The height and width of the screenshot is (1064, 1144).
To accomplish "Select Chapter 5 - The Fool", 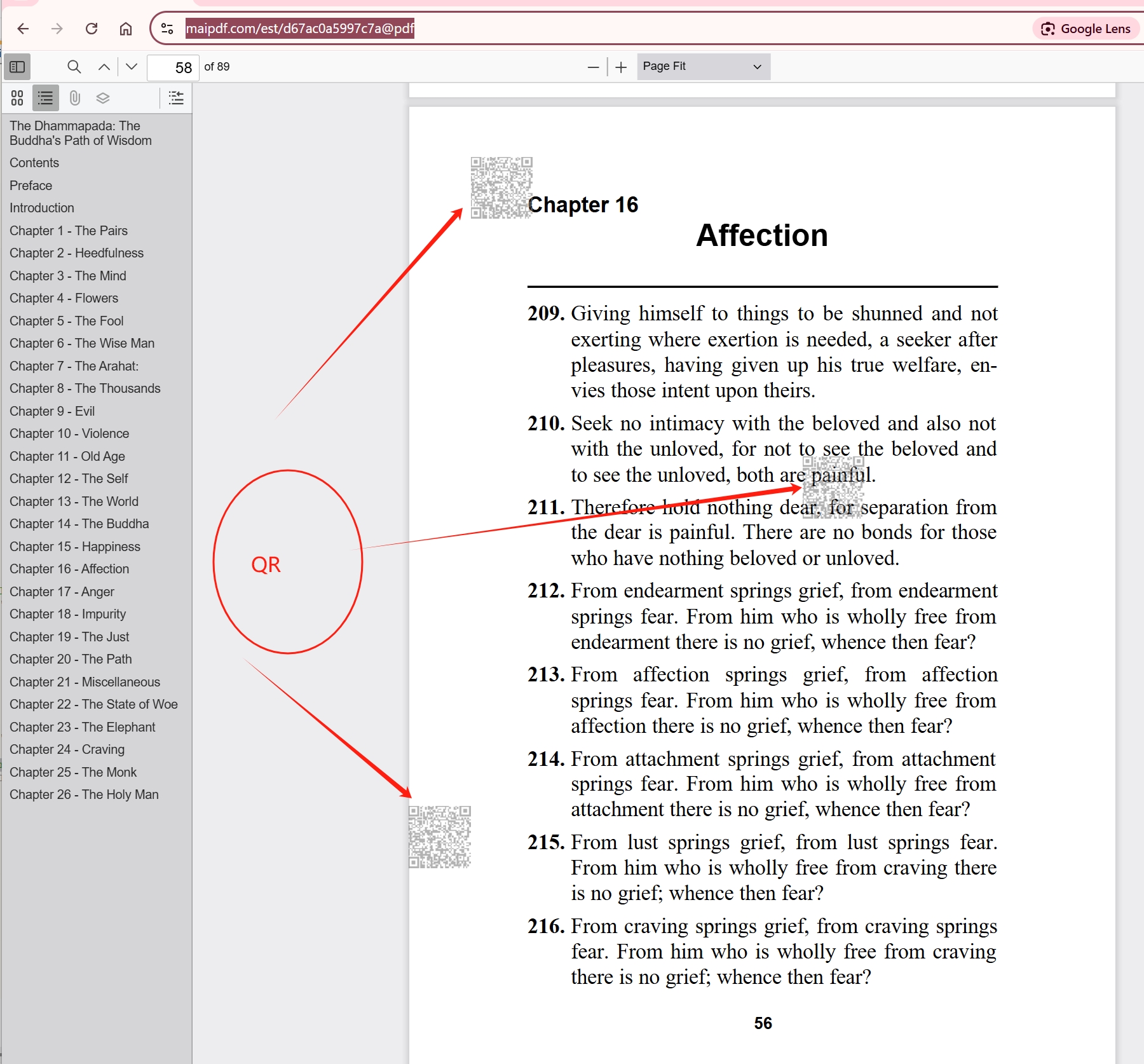I will [x=66, y=321].
